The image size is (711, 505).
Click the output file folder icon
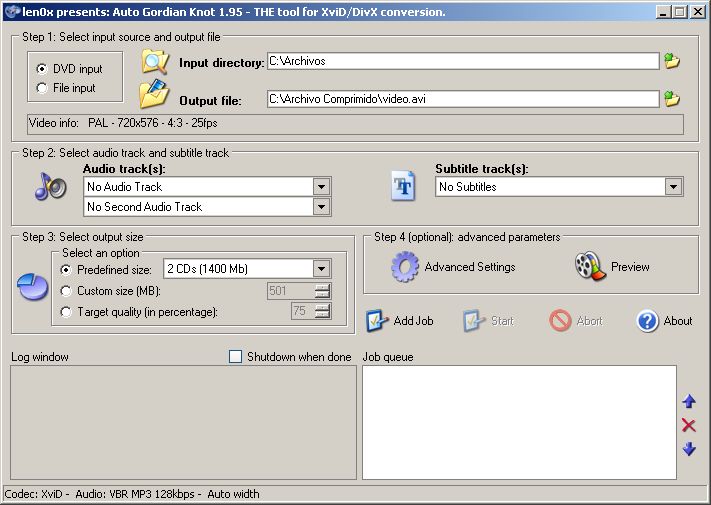(154, 94)
